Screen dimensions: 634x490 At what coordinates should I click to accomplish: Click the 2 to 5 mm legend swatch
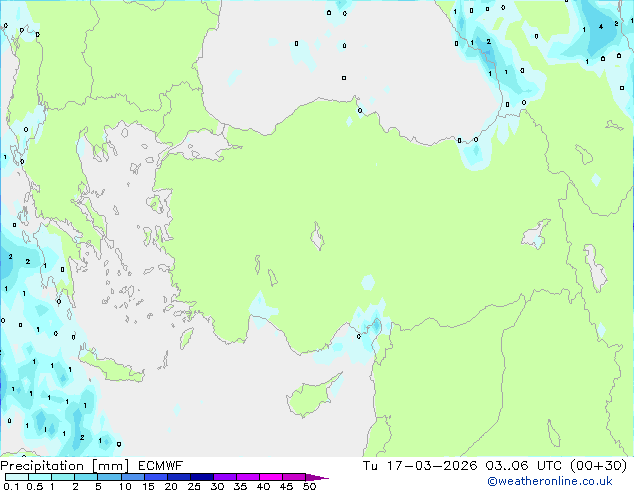click(86, 477)
